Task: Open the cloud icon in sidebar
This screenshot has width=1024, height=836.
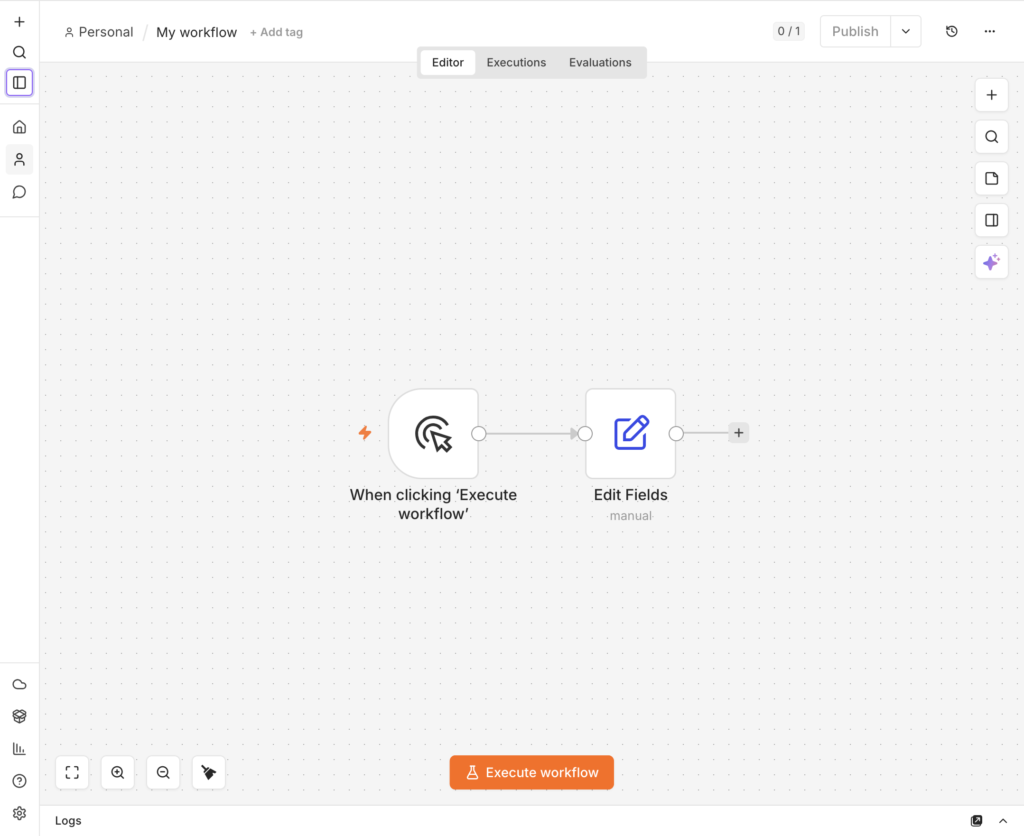Action: pos(20,684)
